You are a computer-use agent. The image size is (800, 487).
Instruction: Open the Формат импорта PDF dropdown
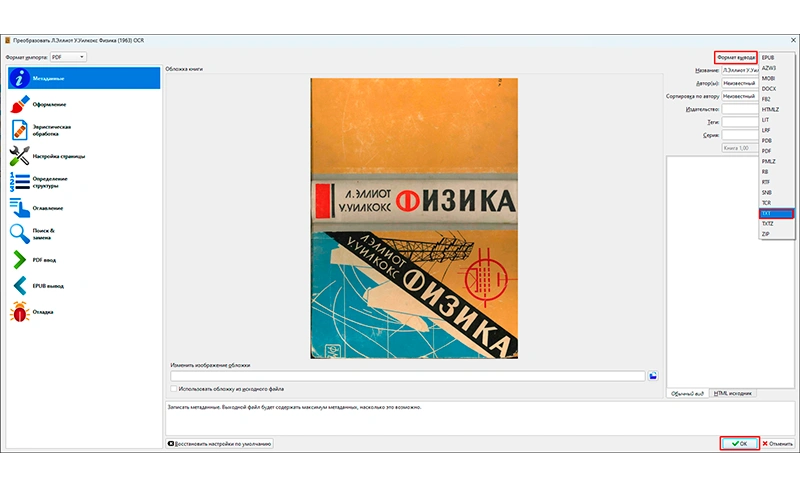point(68,57)
